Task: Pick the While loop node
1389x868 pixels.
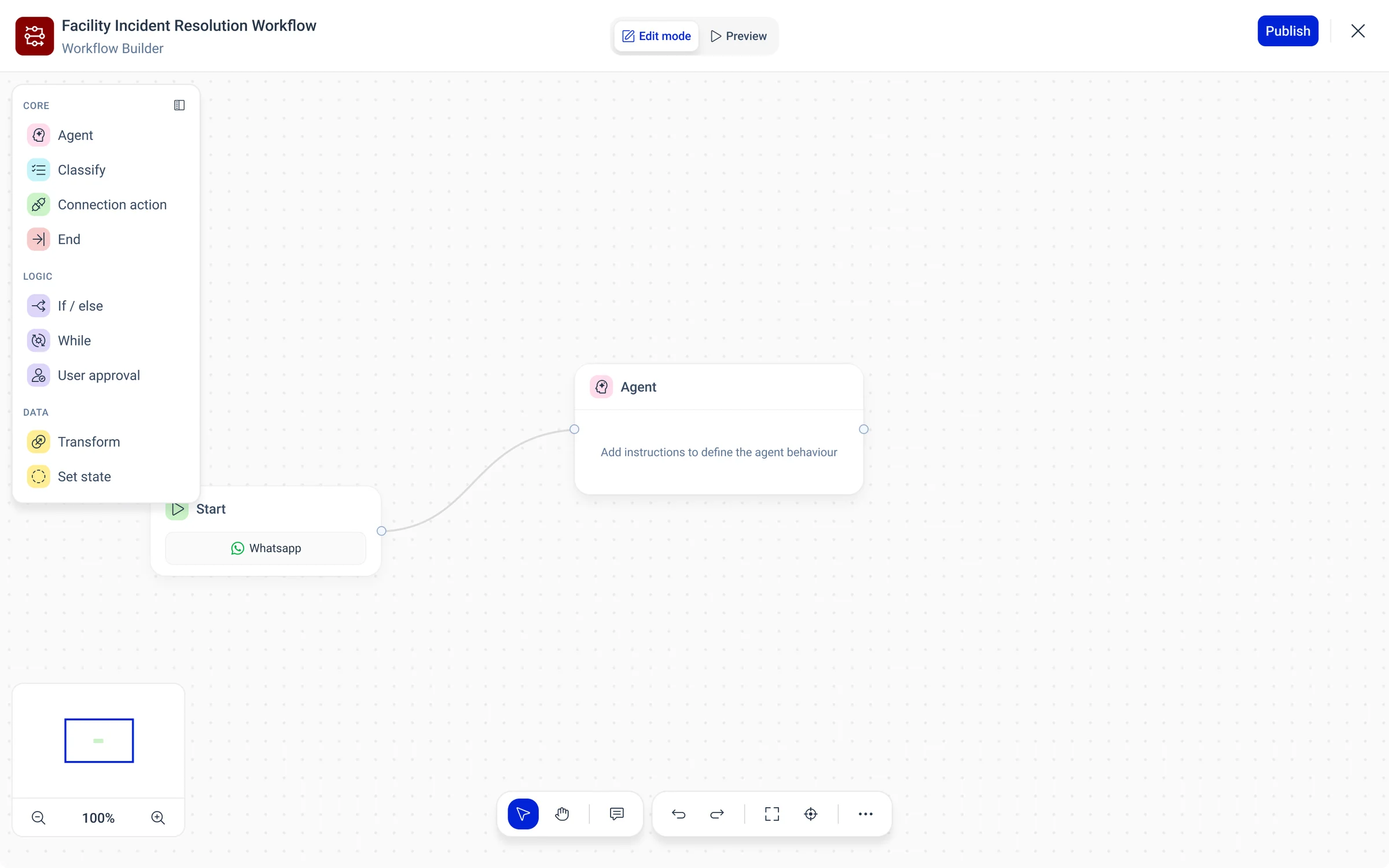Action: pyautogui.click(x=106, y=340)
